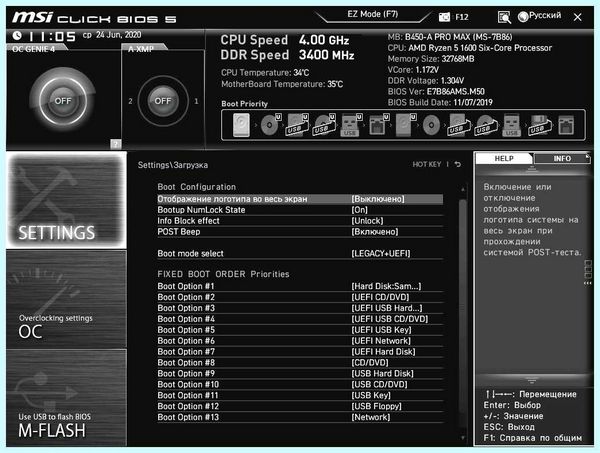The image size is (600, 453).
Task: Open the HOT KEY list
Action: click(x=427, y=165)
